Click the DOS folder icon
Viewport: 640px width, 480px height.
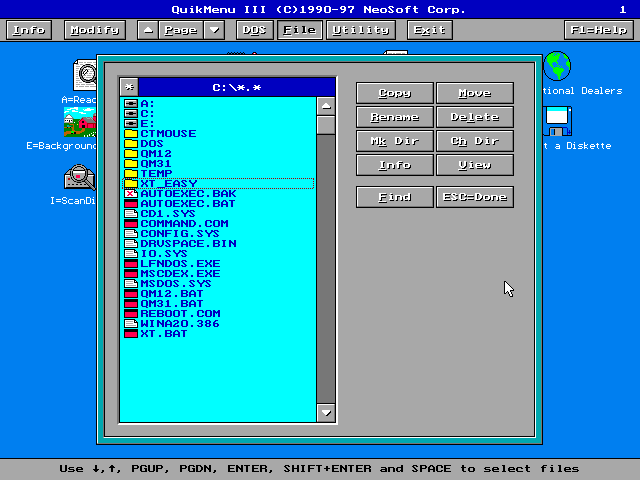(x=131, y=144)
